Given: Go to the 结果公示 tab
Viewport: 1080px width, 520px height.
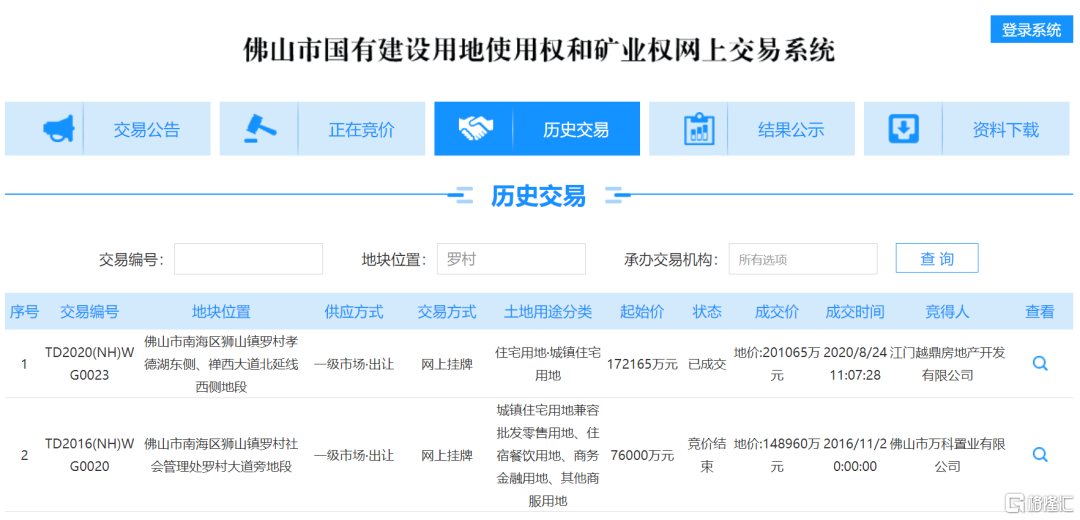Looking at the screenshot, I should coord(790,130).
